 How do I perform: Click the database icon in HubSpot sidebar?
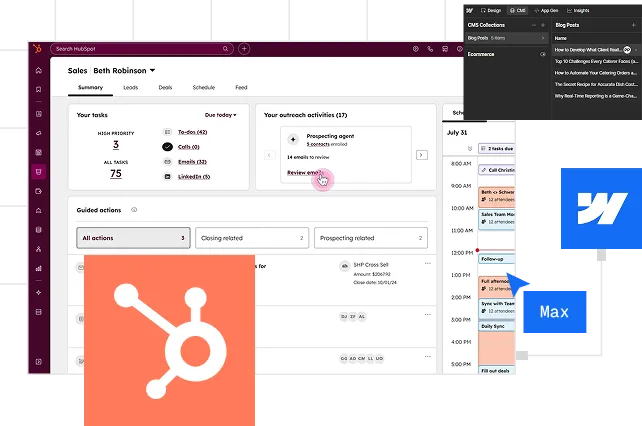point(38,230)
